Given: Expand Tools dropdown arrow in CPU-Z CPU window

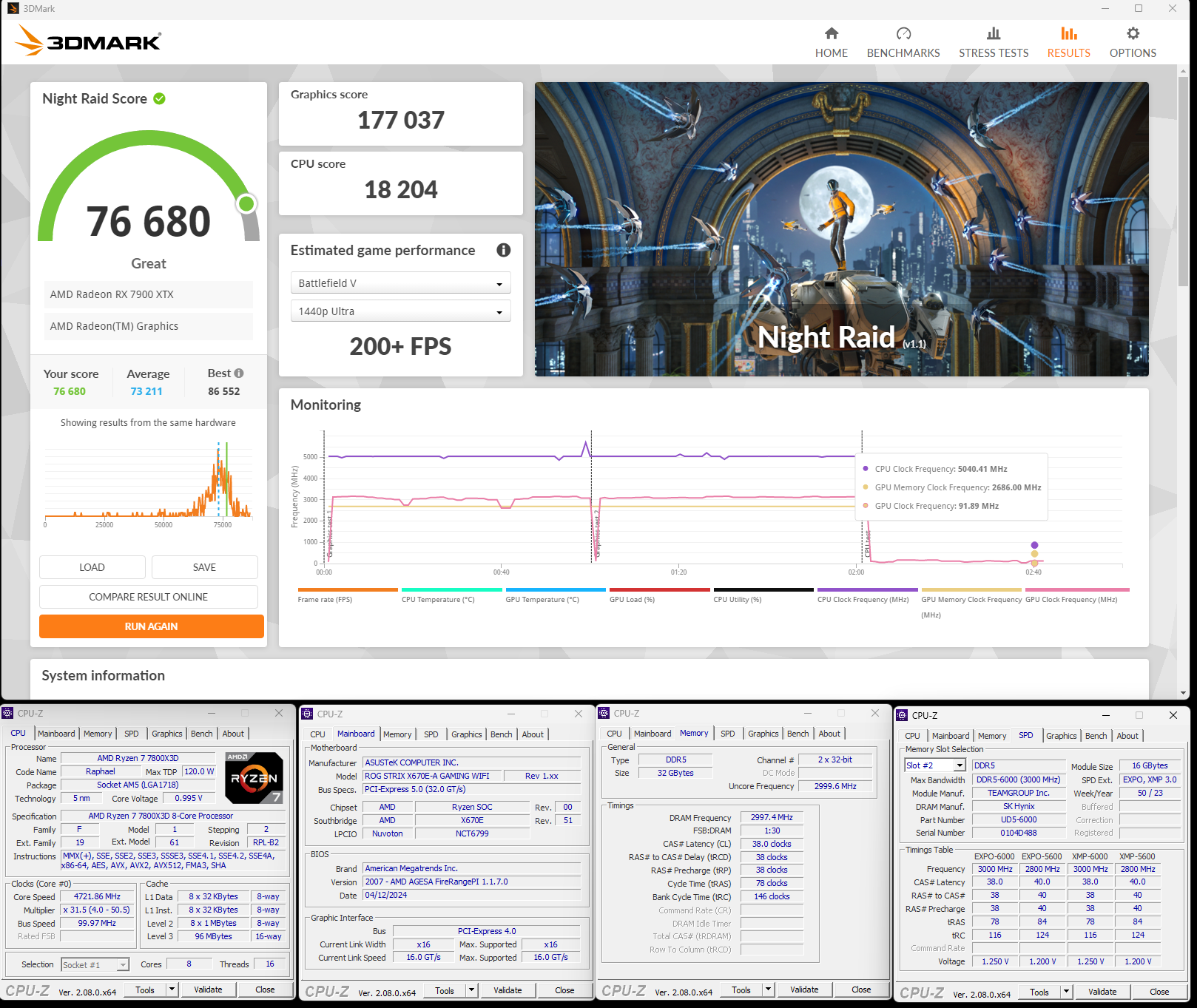Looking at the screenshot, I should pyautogui.click(x=172, y=990).
